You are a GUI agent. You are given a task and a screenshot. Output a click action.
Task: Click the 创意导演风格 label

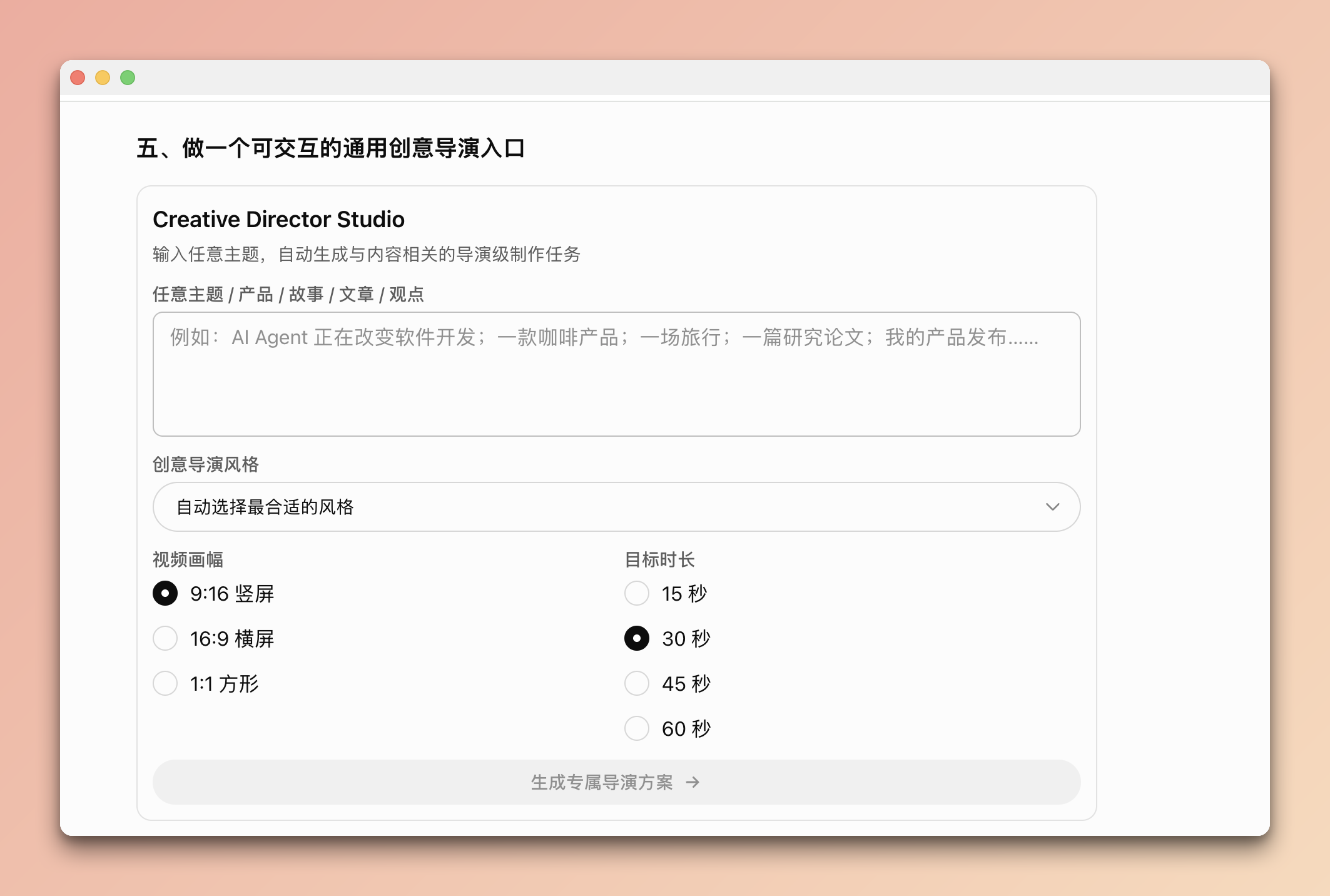pos(206,464)
